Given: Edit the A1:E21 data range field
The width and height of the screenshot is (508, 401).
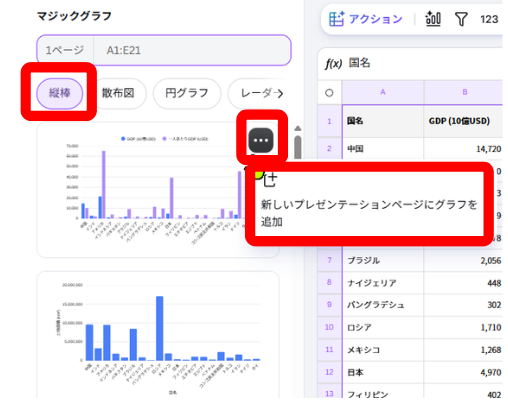Looking at the screenshot, I should point(192,50).
